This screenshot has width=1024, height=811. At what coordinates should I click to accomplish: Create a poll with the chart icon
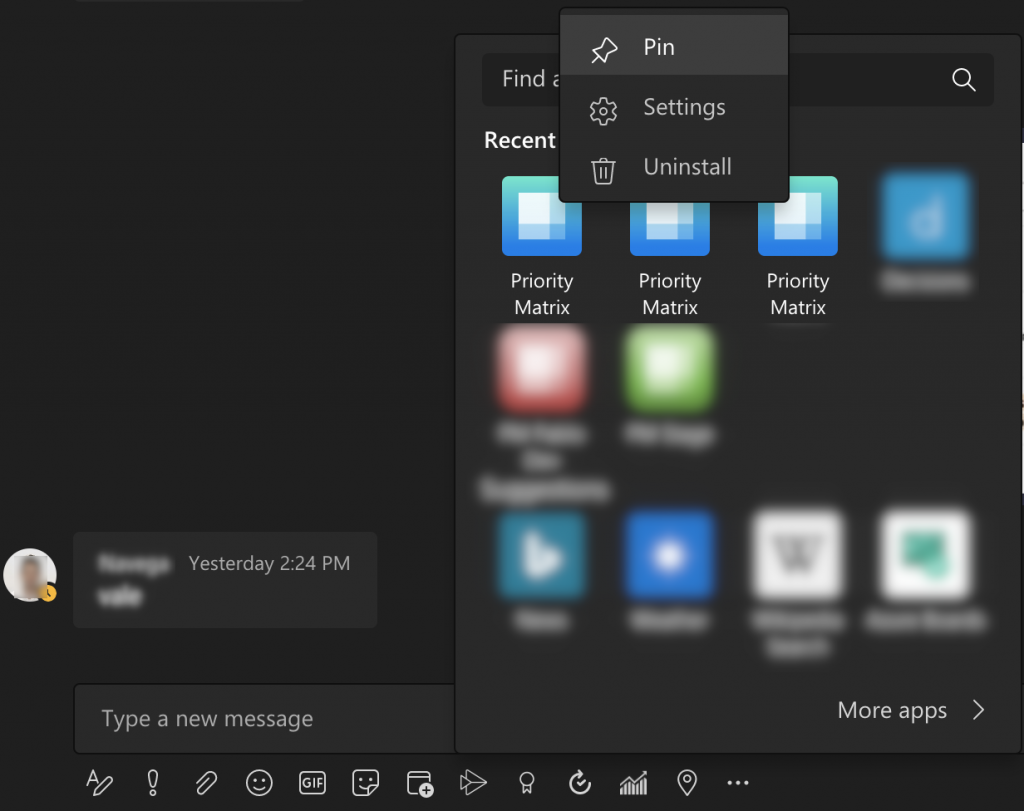tap(633, 783)
